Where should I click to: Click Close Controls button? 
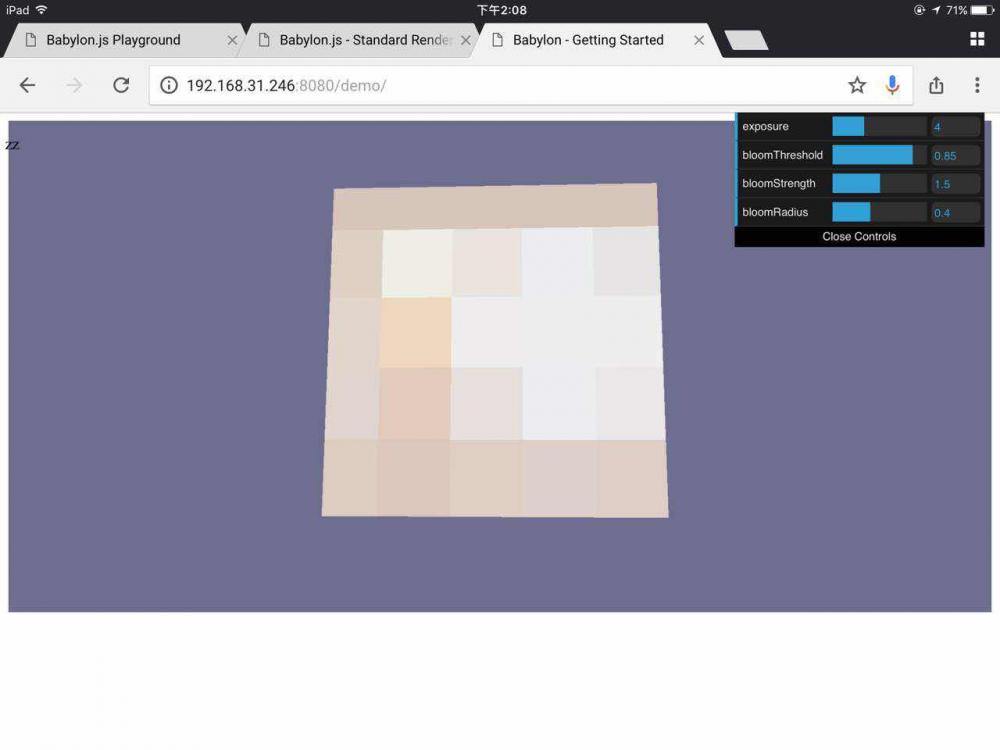859,237
